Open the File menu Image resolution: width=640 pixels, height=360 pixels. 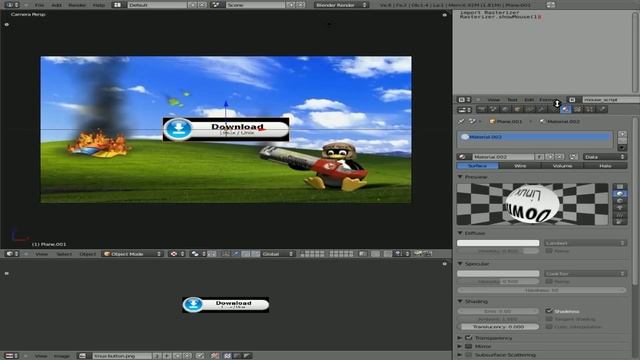[x=39, y=5]
